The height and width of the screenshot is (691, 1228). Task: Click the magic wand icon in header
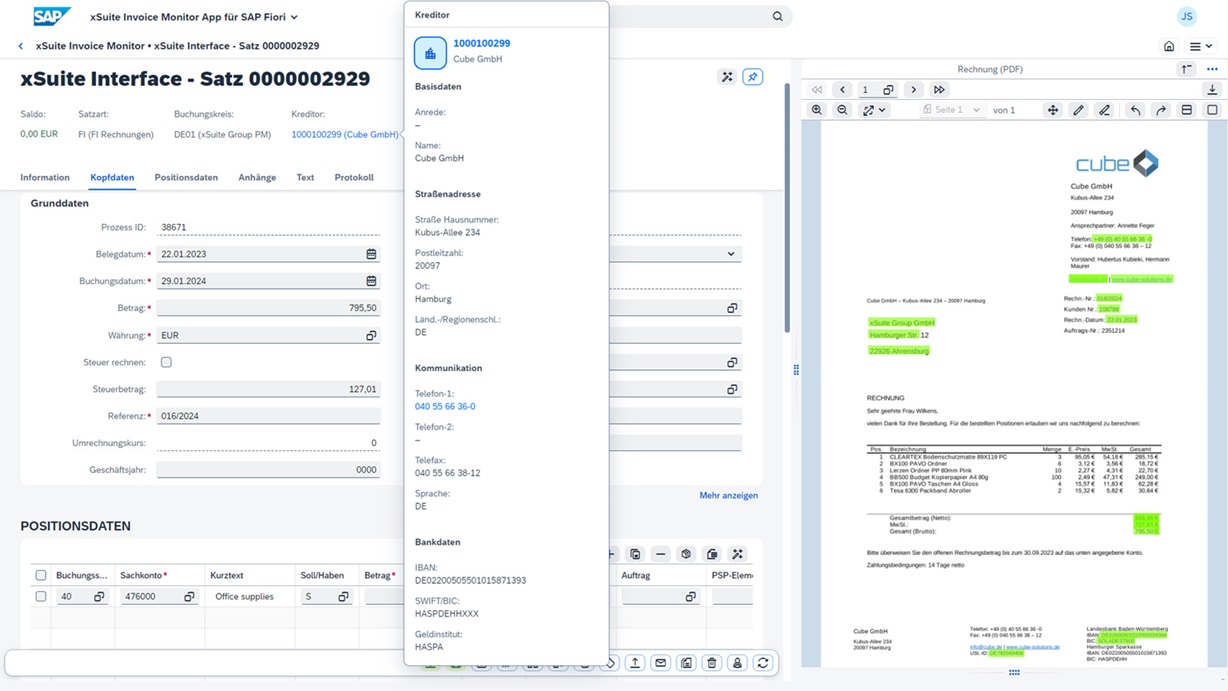[x=727, y=77]
